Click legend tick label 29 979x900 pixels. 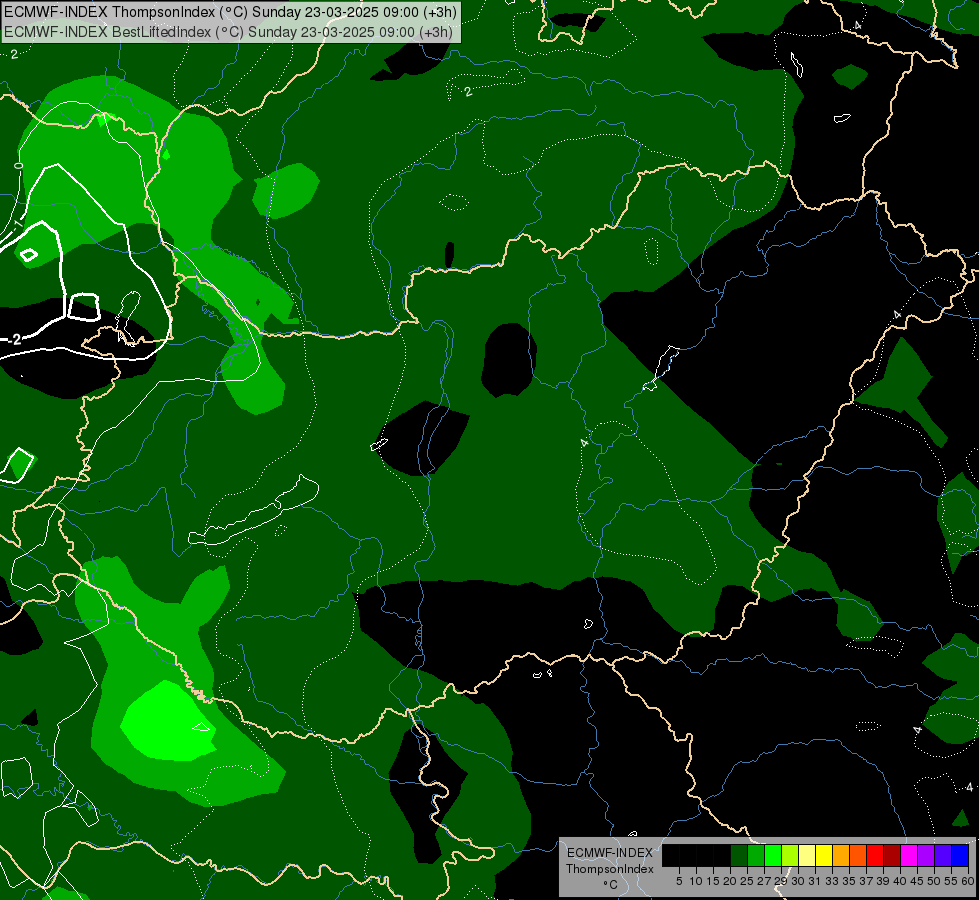click(x=781, y=881)
